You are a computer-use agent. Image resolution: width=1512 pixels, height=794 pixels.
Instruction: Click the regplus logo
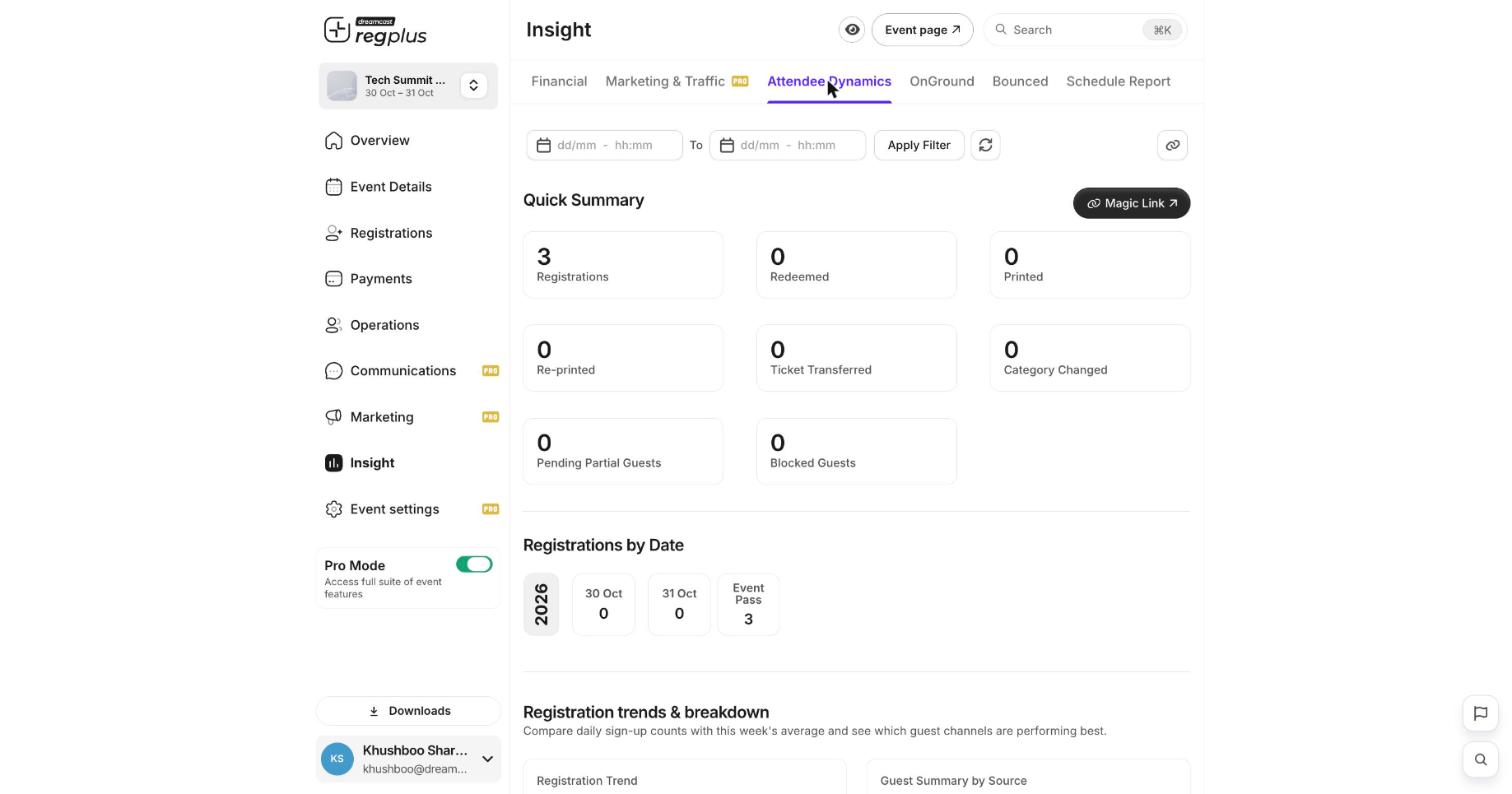click(x=375, y=31)
